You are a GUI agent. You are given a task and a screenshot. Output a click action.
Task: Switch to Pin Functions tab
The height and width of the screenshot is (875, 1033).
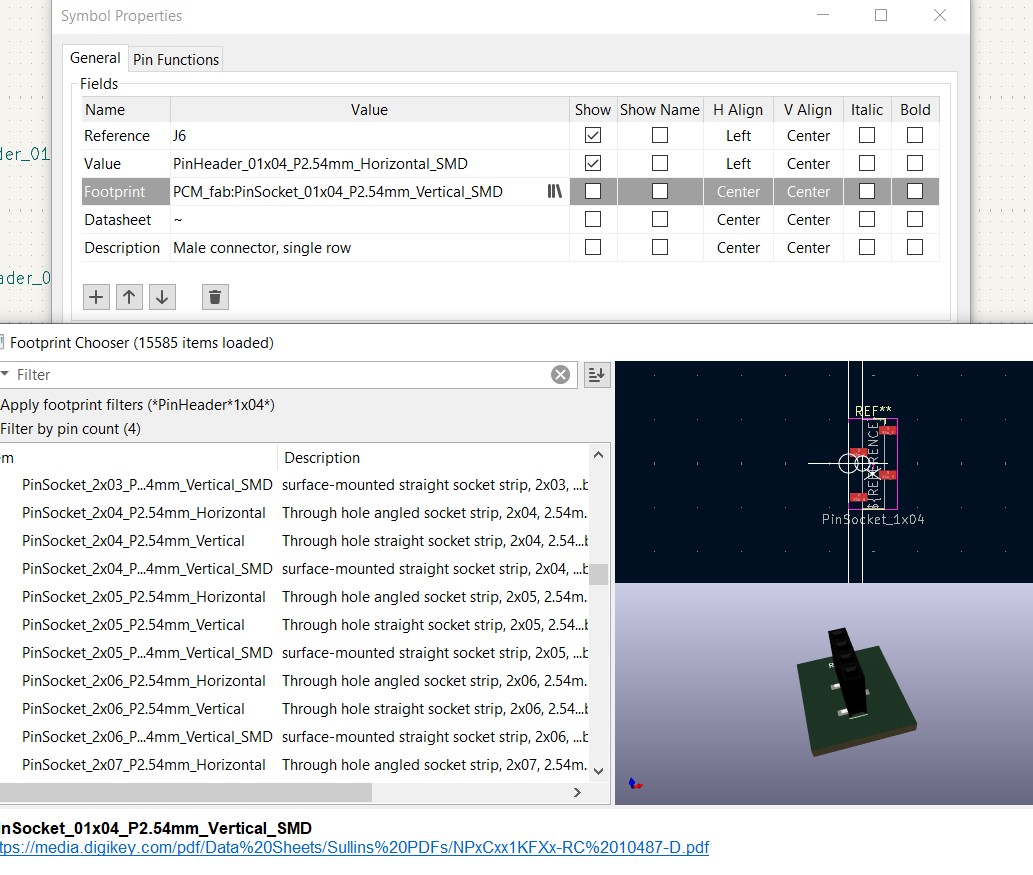click(x=176, y=59)
